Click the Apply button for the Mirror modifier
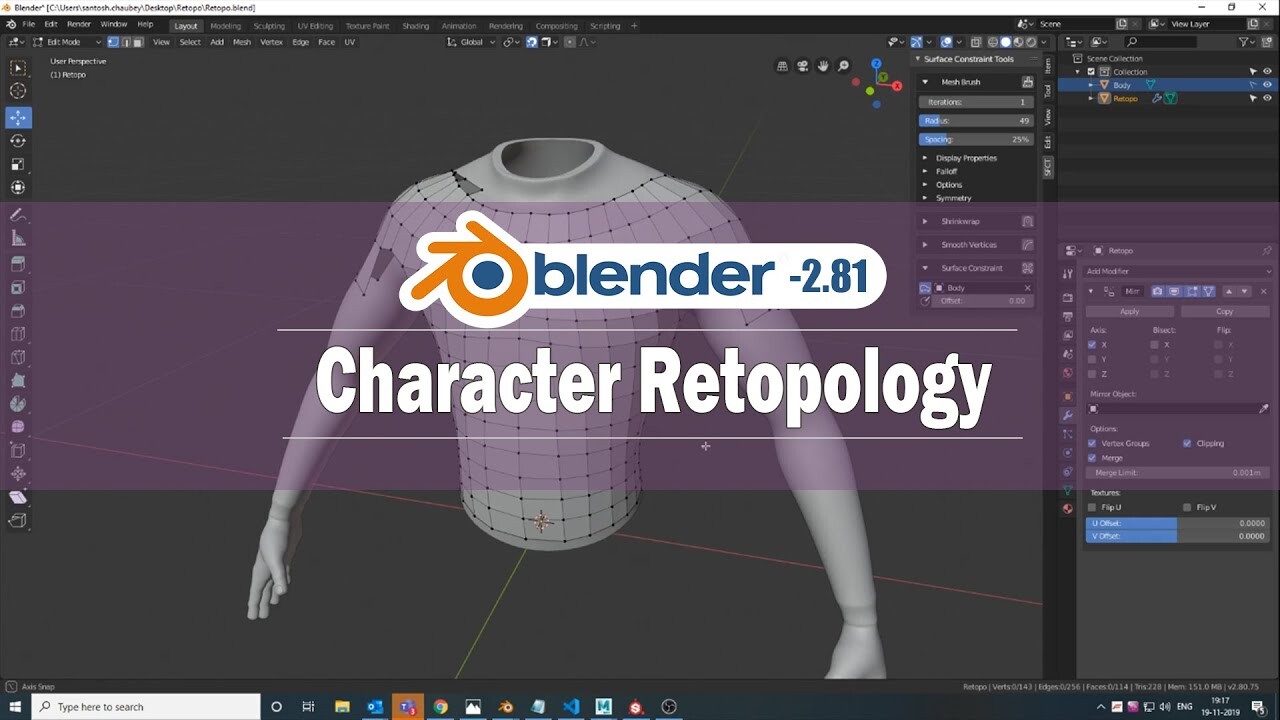This screenshot has width=1280, height=720. pos(1129,311)
